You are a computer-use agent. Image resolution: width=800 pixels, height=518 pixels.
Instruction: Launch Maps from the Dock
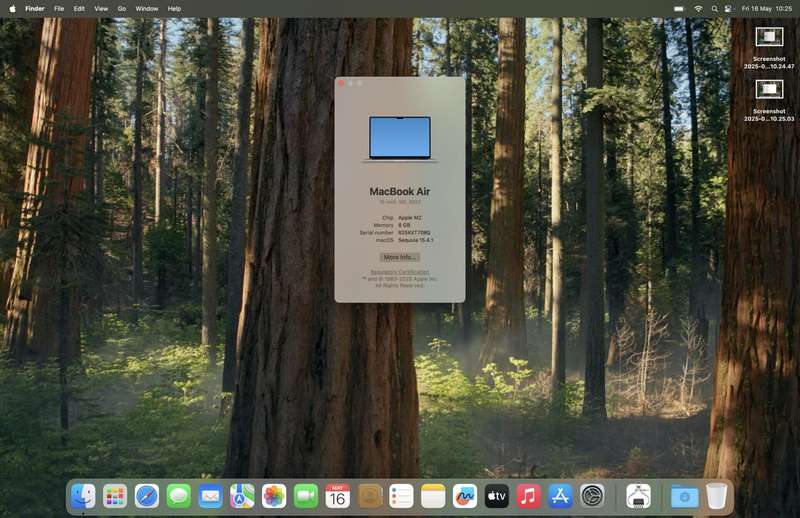click(242, 496)
